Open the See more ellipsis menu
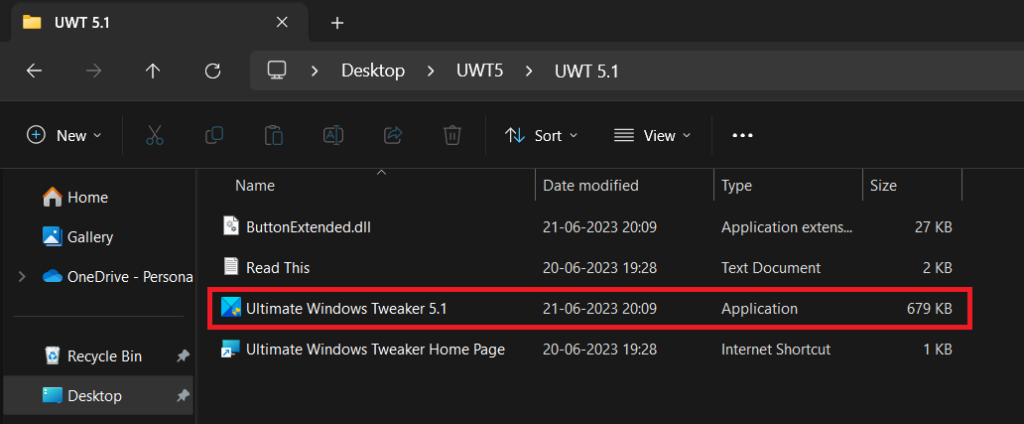Viewport: 1024px width, 424px height. click(742, 135)
